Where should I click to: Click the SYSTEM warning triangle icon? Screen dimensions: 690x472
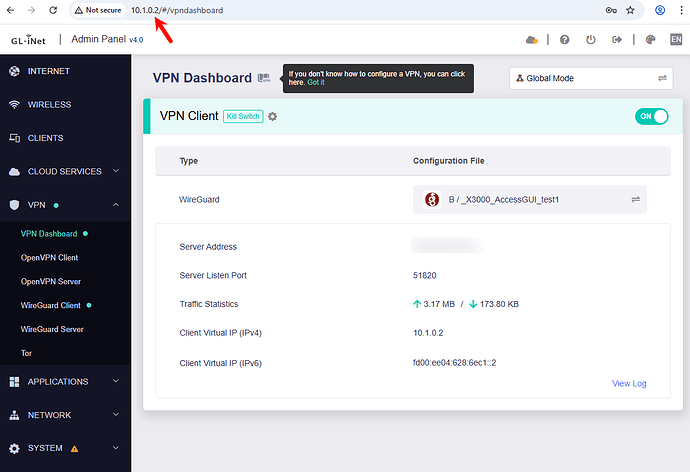pos(74,449)
